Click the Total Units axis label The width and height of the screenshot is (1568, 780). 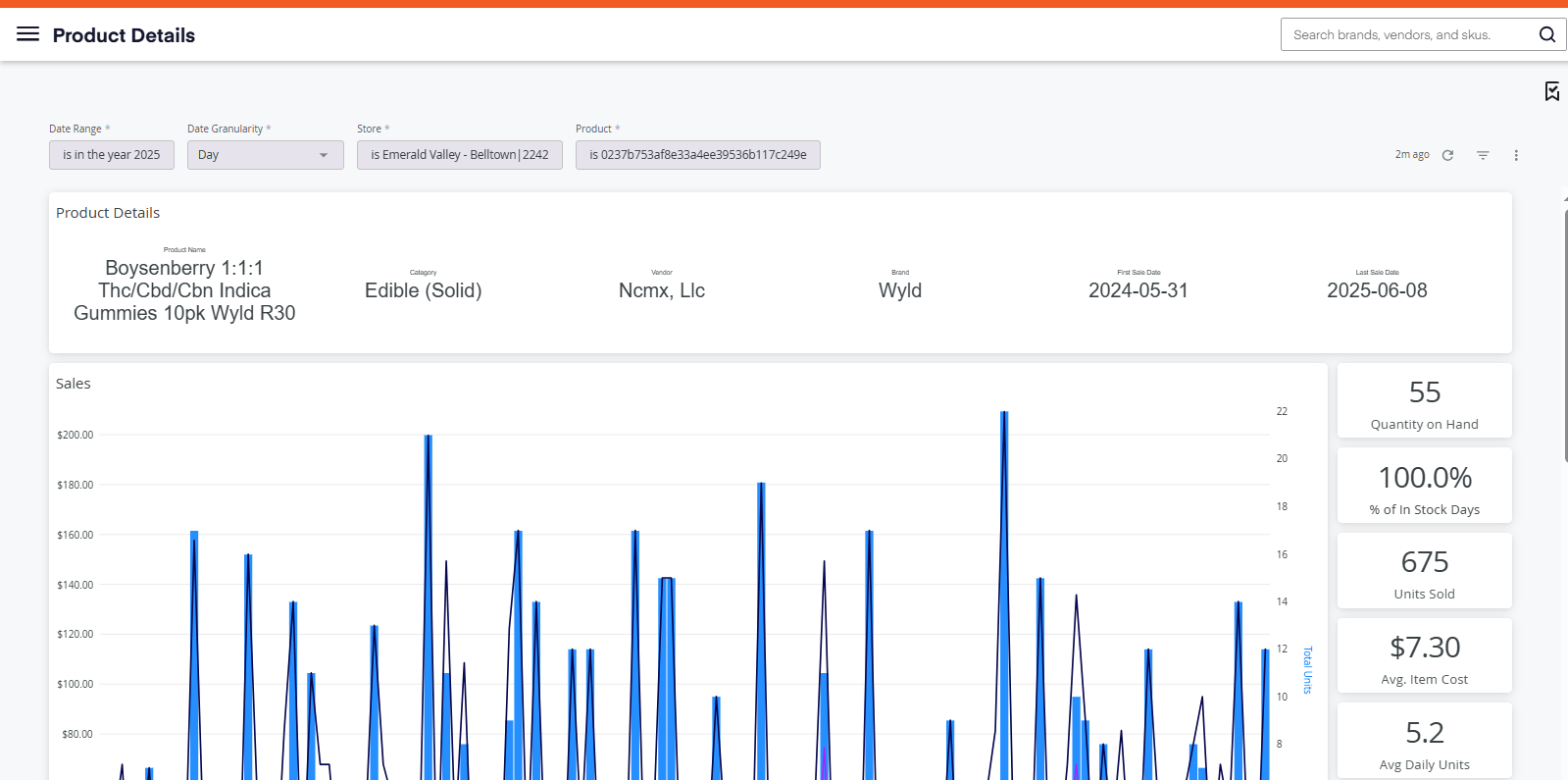[1307, 670]
